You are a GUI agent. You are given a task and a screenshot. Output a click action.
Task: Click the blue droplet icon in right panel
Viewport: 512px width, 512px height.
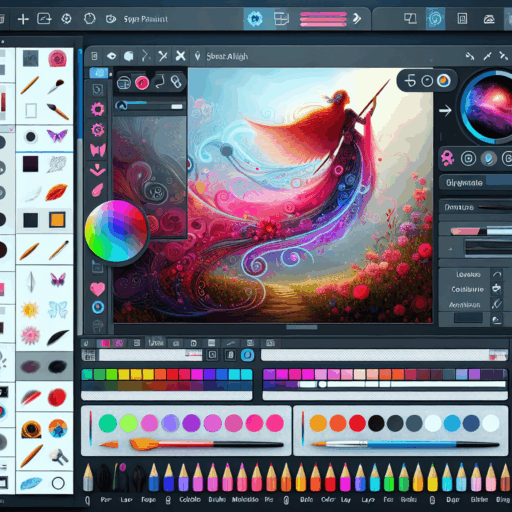point(489,159)
